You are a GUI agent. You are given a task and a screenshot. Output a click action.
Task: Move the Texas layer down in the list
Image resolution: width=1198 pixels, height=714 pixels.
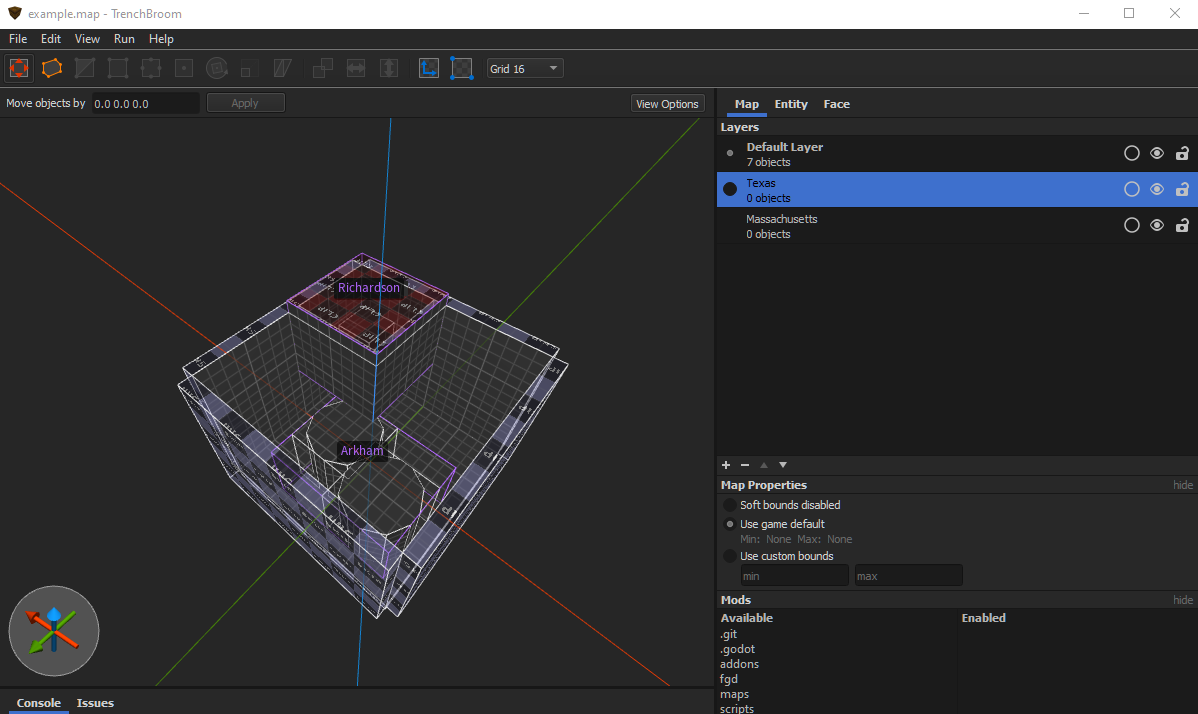pos(782,465)
